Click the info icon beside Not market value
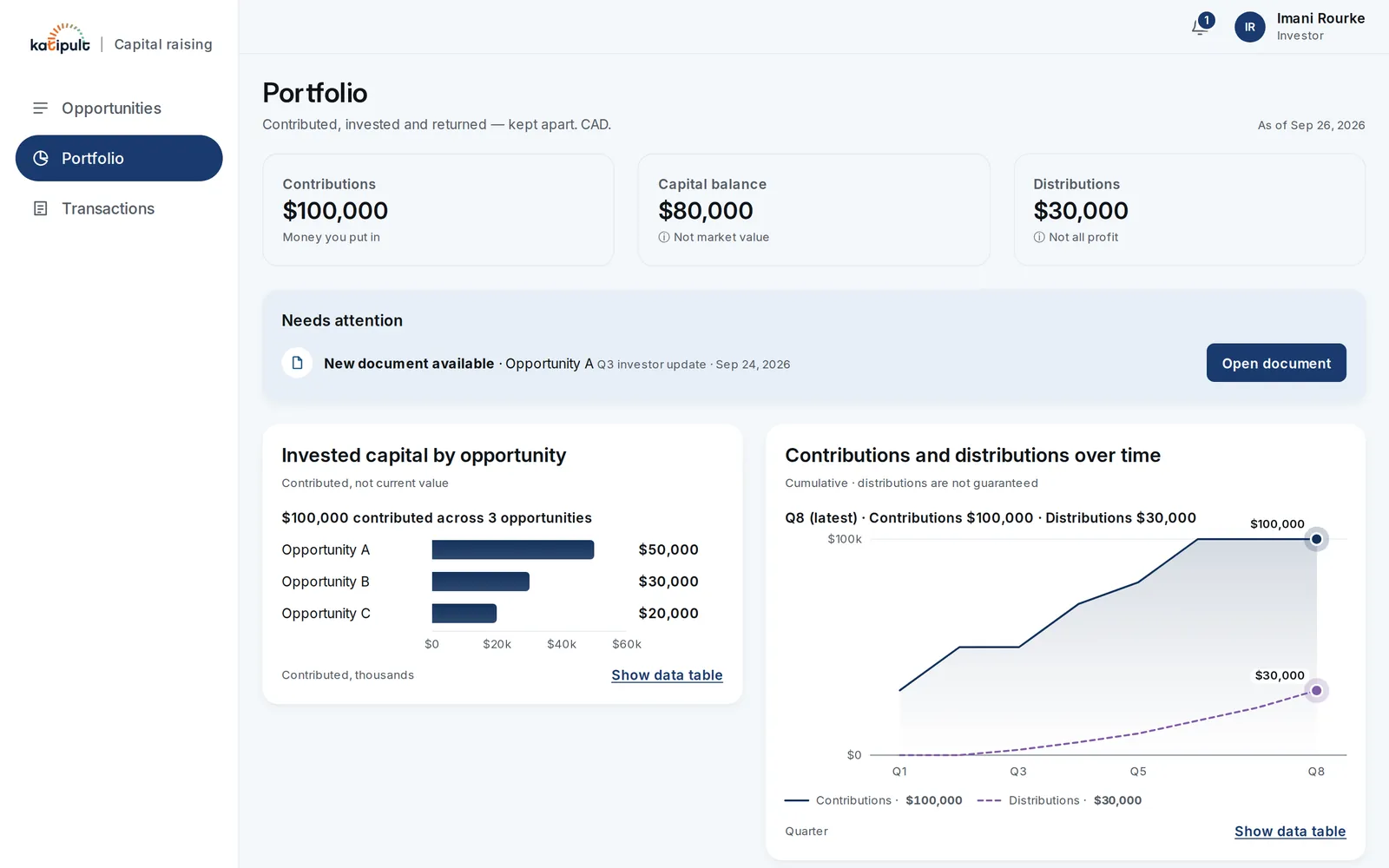Image resolution: width=1389 pixels, height=868 pixels. pos(664,237)
